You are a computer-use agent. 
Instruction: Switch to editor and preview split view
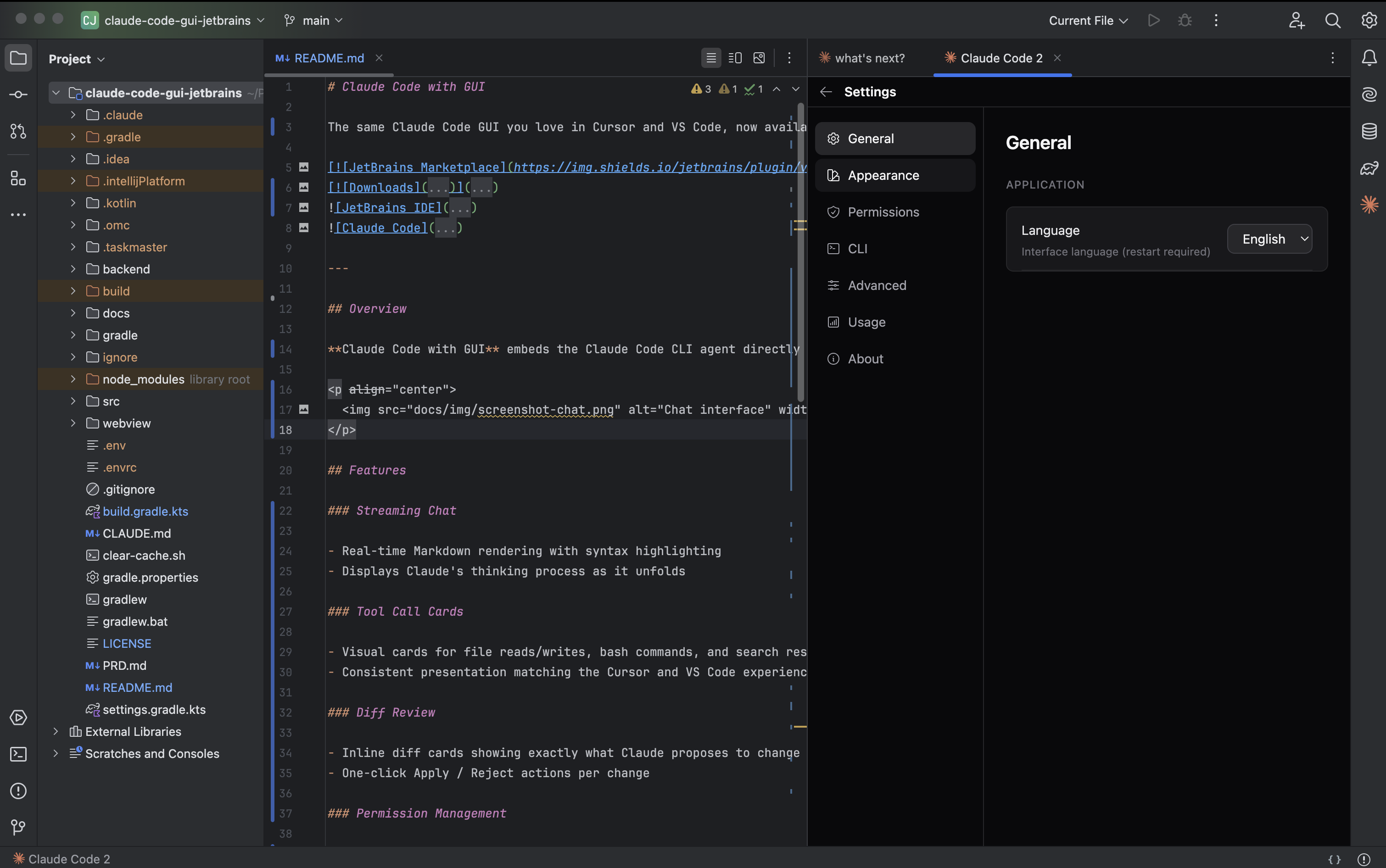735,58
